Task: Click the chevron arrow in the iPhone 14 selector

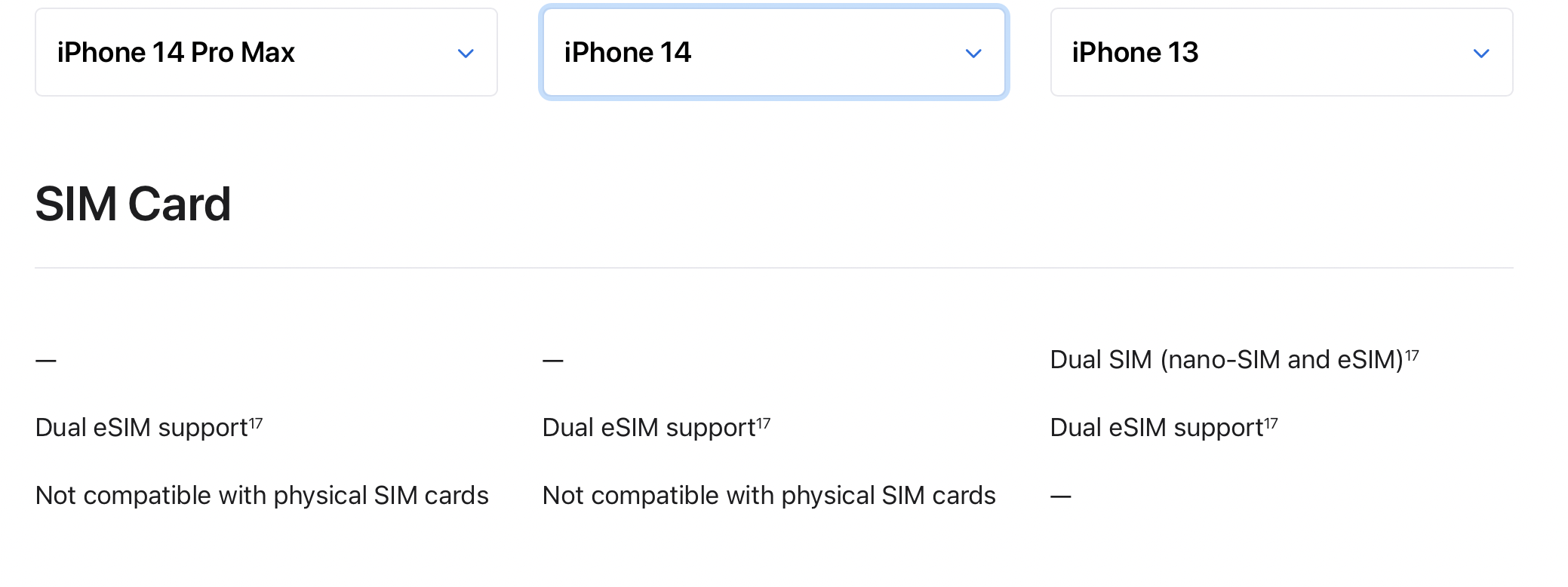Action: (x=973, y=54)
